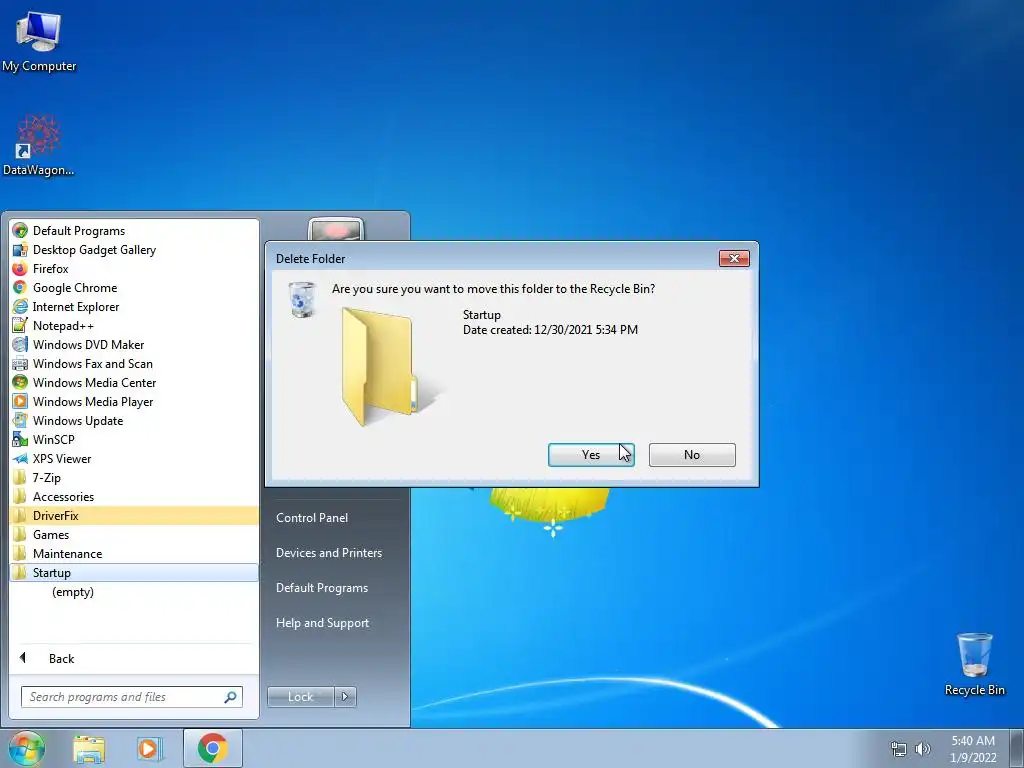Open Control Panel from the Start menu

[x=312, y=517]
